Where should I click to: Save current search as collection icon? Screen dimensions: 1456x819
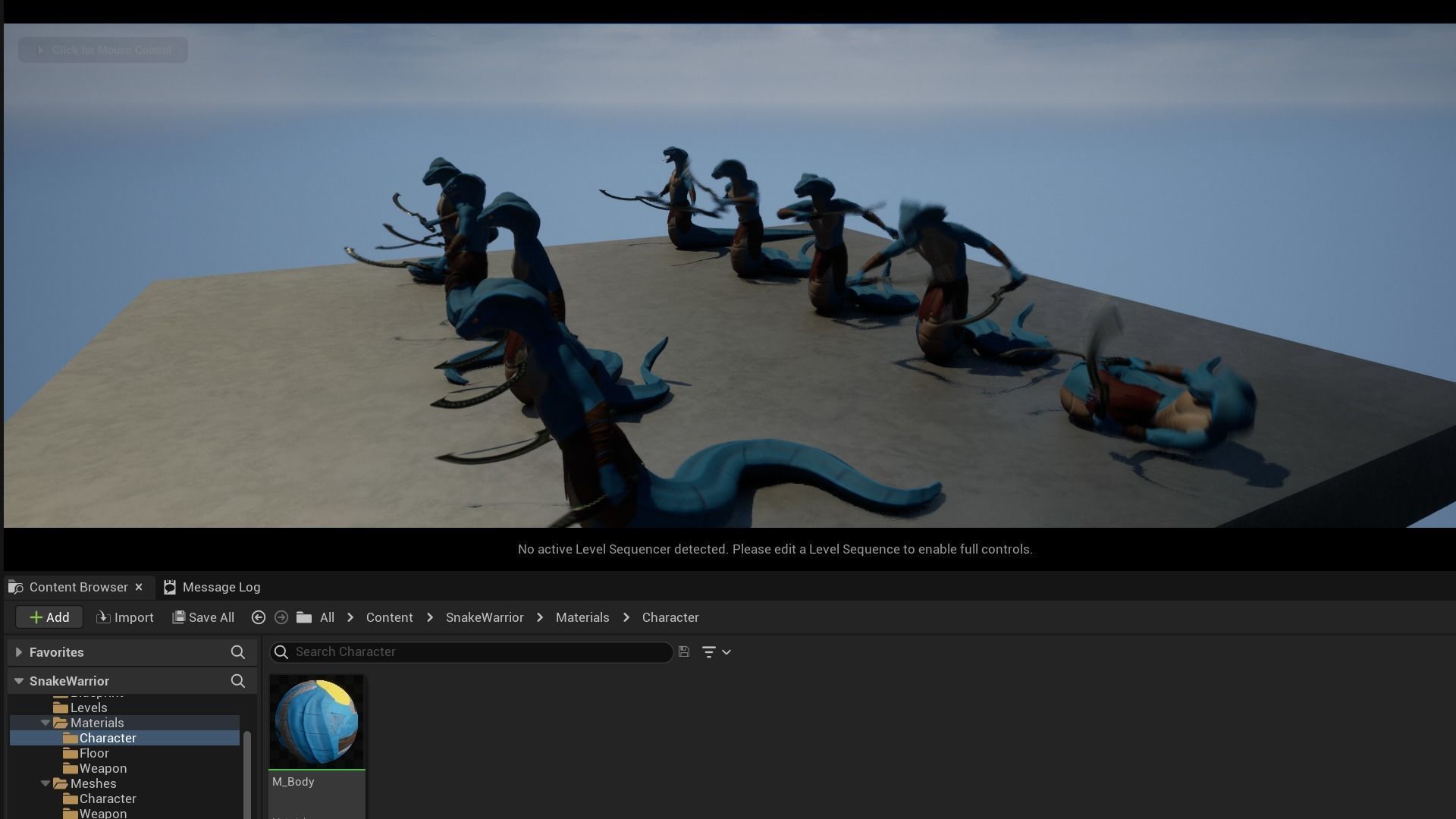[x=684, y=651]
